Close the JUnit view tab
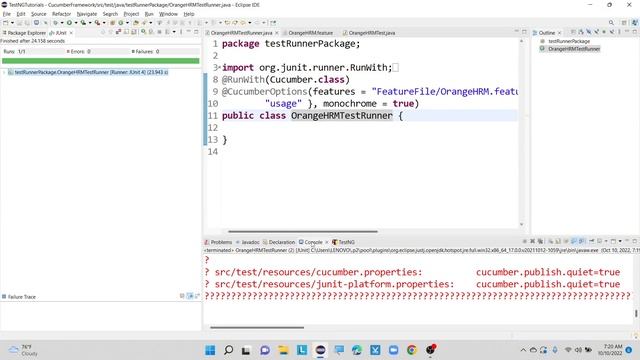This screenshot has width=640, height=360. coord(71,33)
